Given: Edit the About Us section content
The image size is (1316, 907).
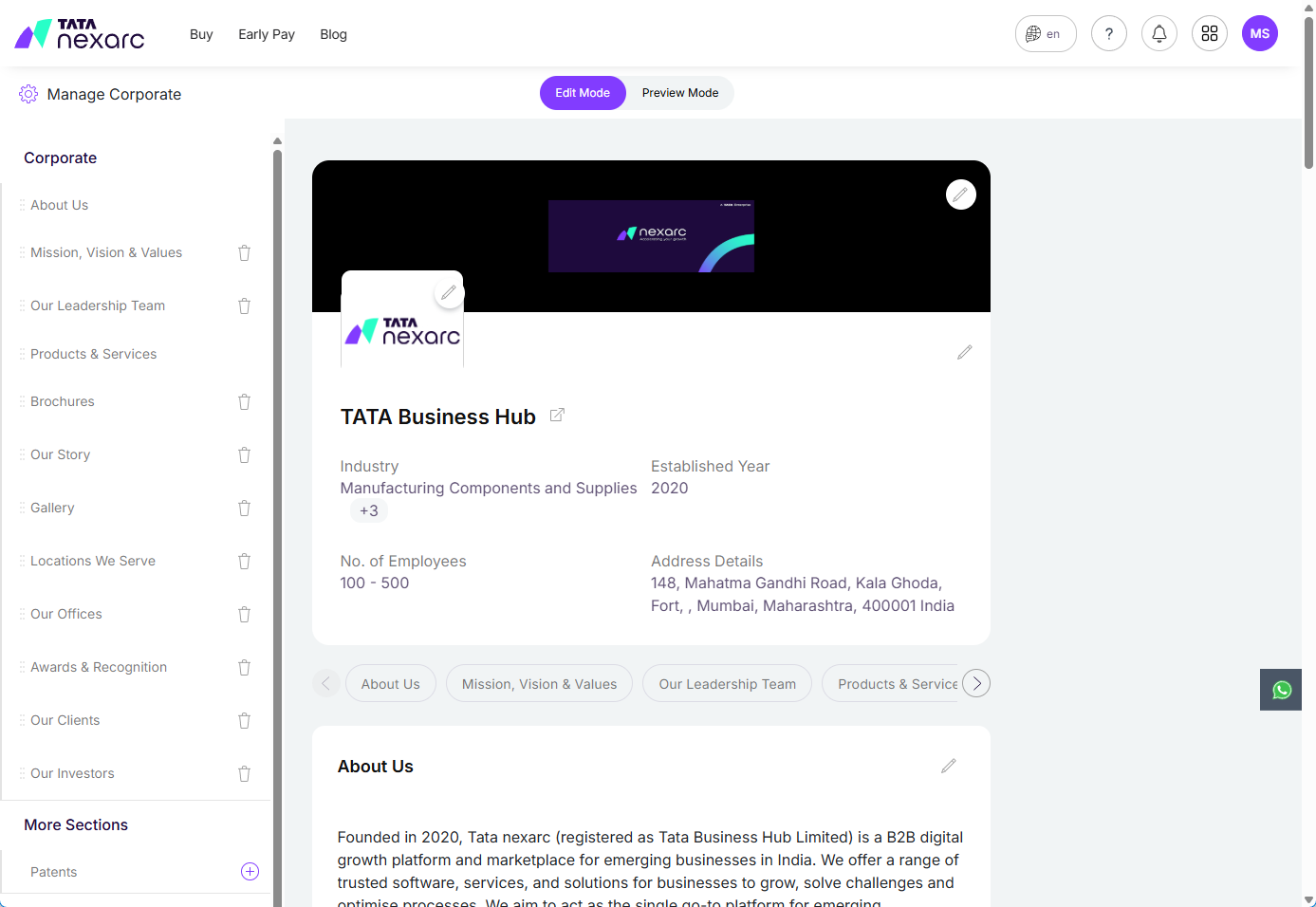Looking at the screenshot, I should tap(949, 766).
